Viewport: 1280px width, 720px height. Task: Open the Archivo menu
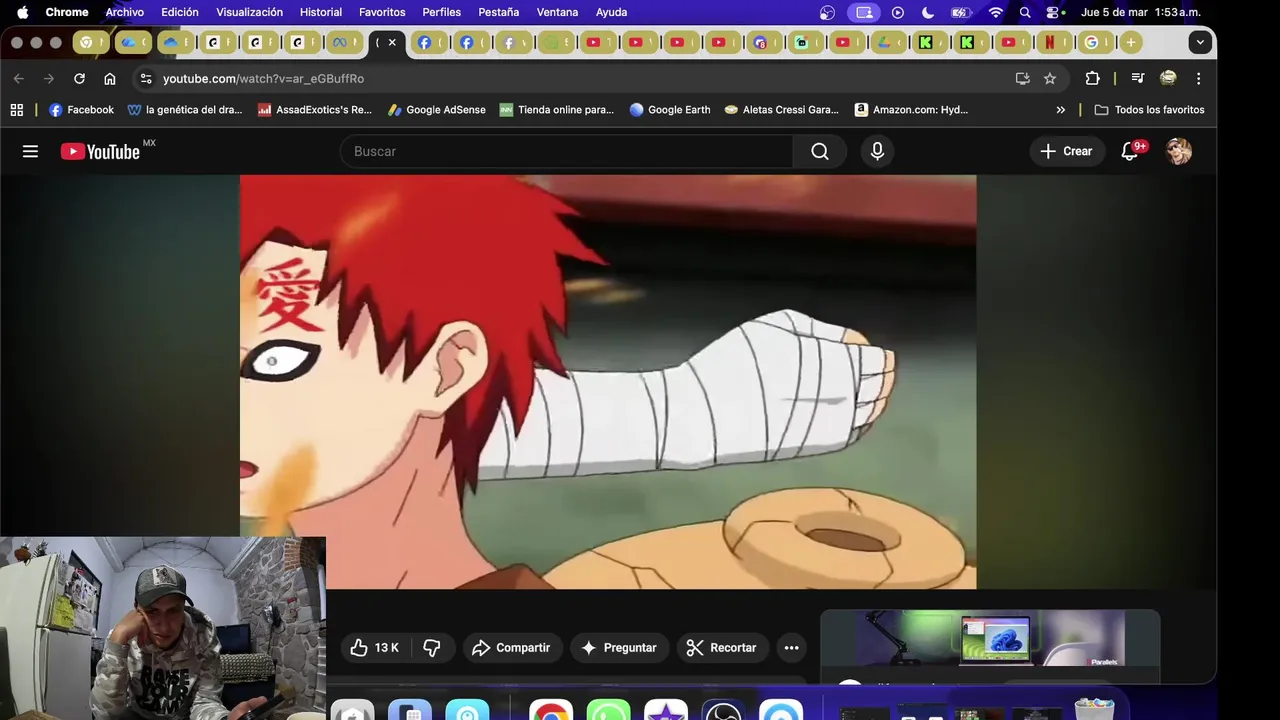tap(125, 12)
